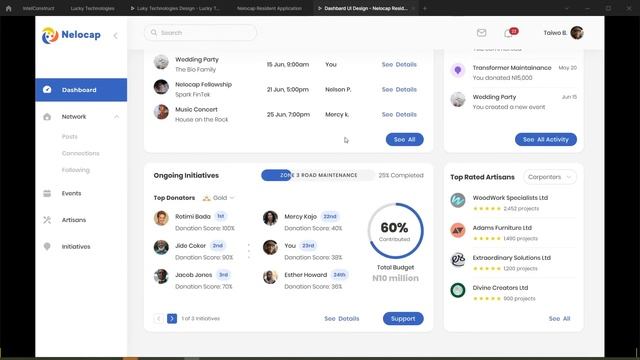Click the Dashboard gauge icon
The image size is (640, 360).
pos(47,89)
